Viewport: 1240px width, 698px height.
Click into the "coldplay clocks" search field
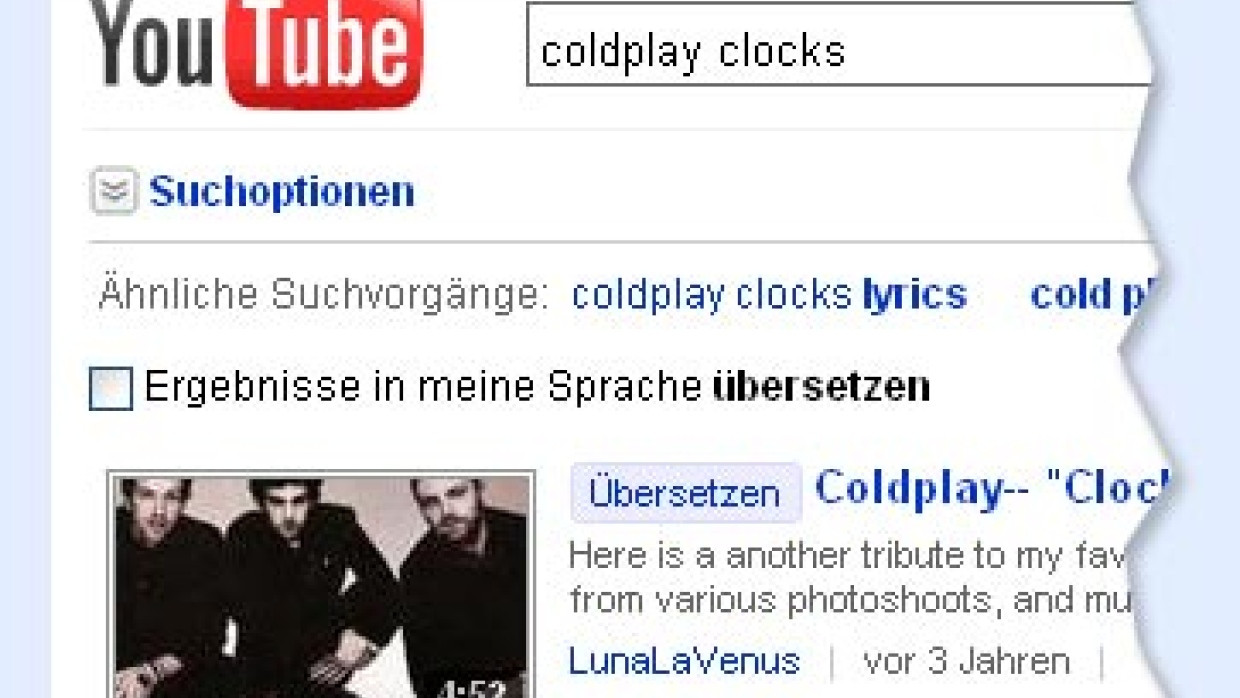[840, 45]
